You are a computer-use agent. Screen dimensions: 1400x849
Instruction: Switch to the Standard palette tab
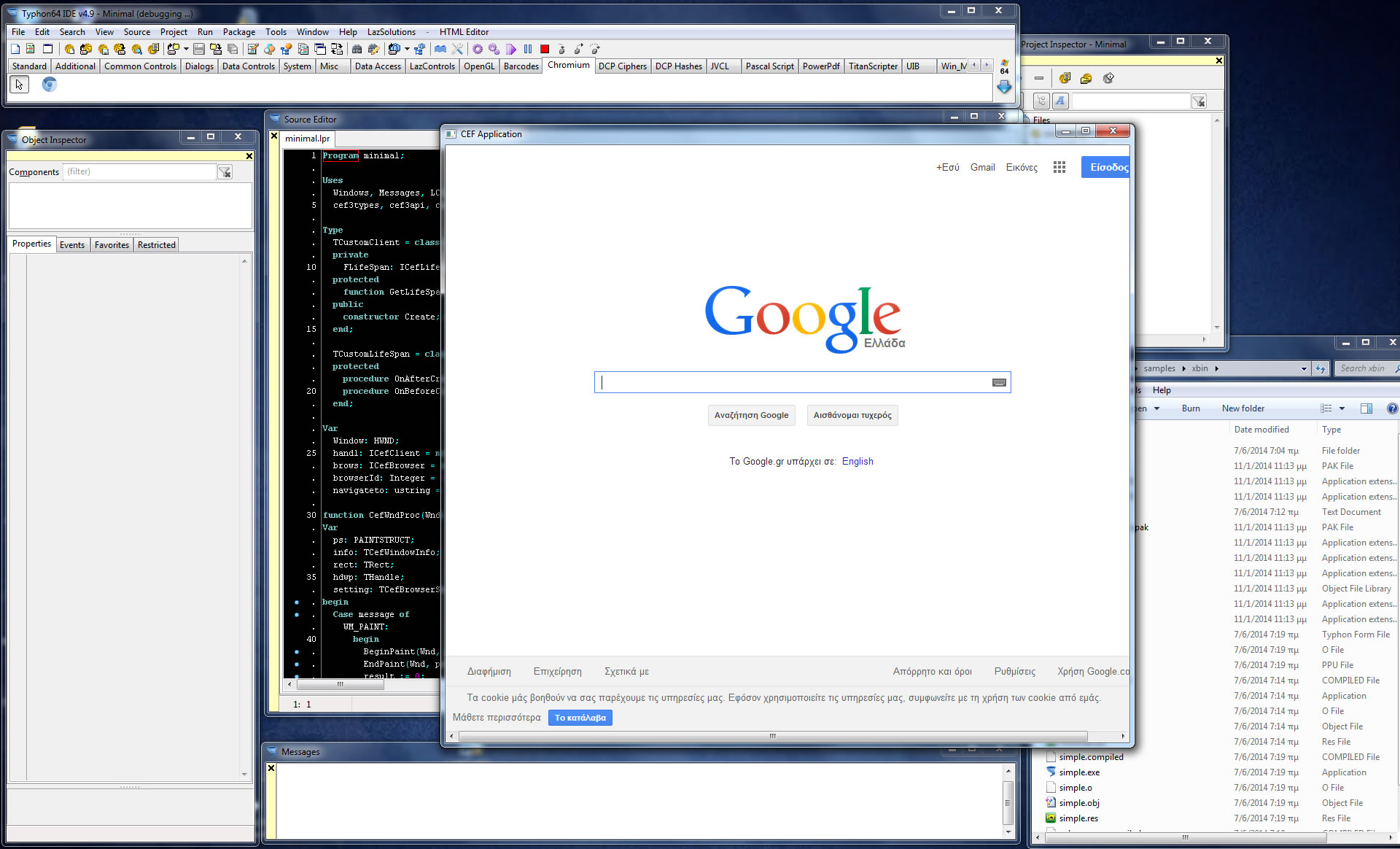[x=29, y=66]
